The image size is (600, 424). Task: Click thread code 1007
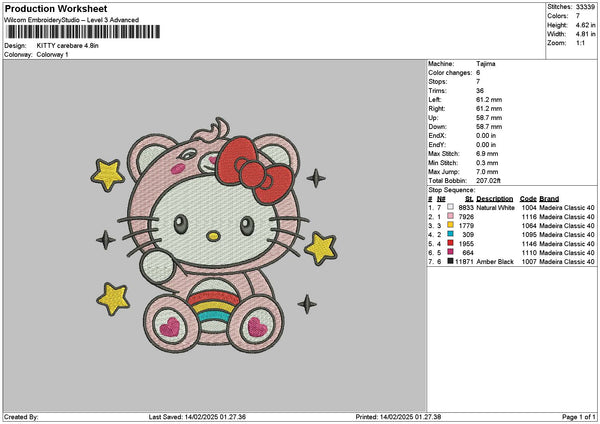529,262
